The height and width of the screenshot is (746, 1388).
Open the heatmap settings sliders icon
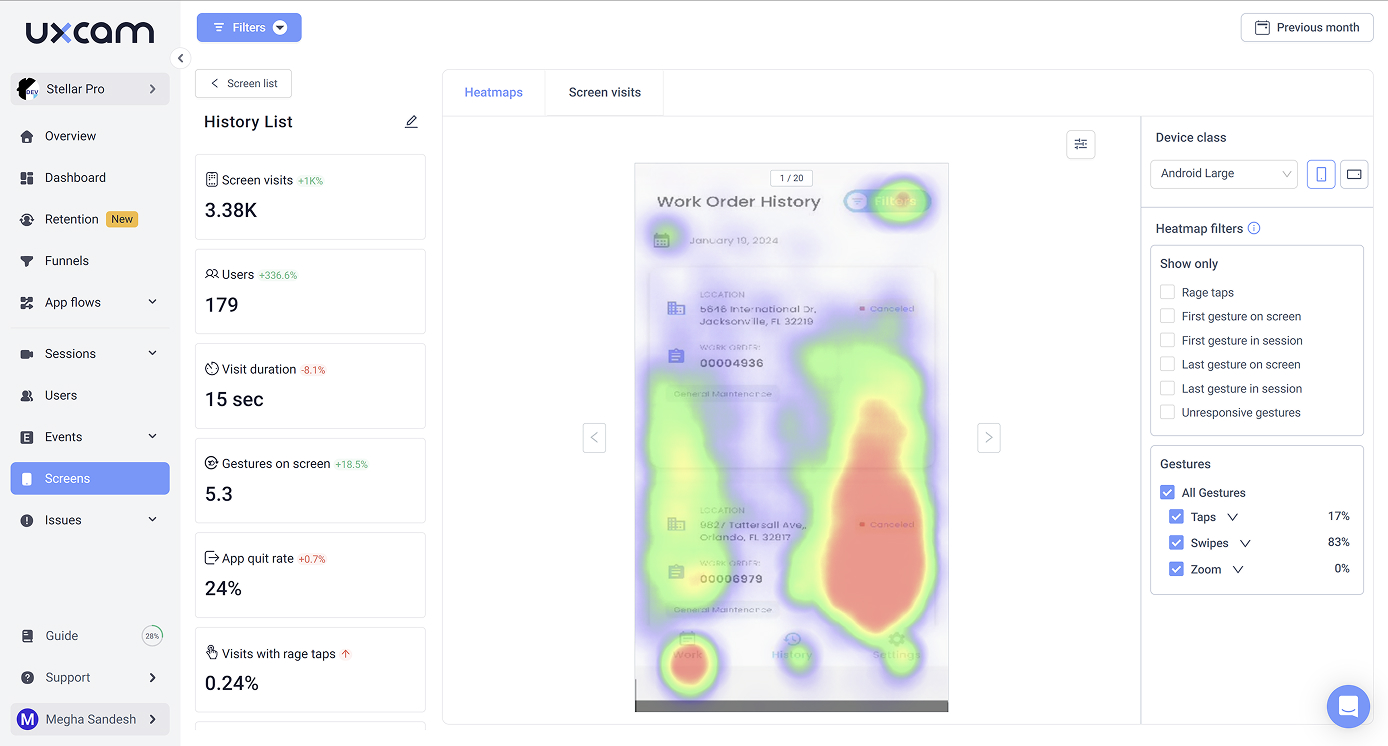(x=1080, y=145)
